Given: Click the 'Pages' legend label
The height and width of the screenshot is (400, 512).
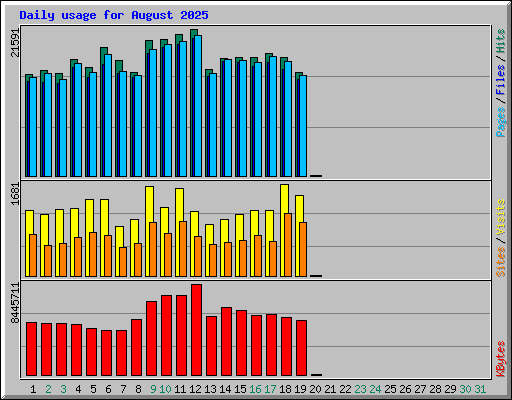Looking at the screenshot, I should click(x=500, y=122).
